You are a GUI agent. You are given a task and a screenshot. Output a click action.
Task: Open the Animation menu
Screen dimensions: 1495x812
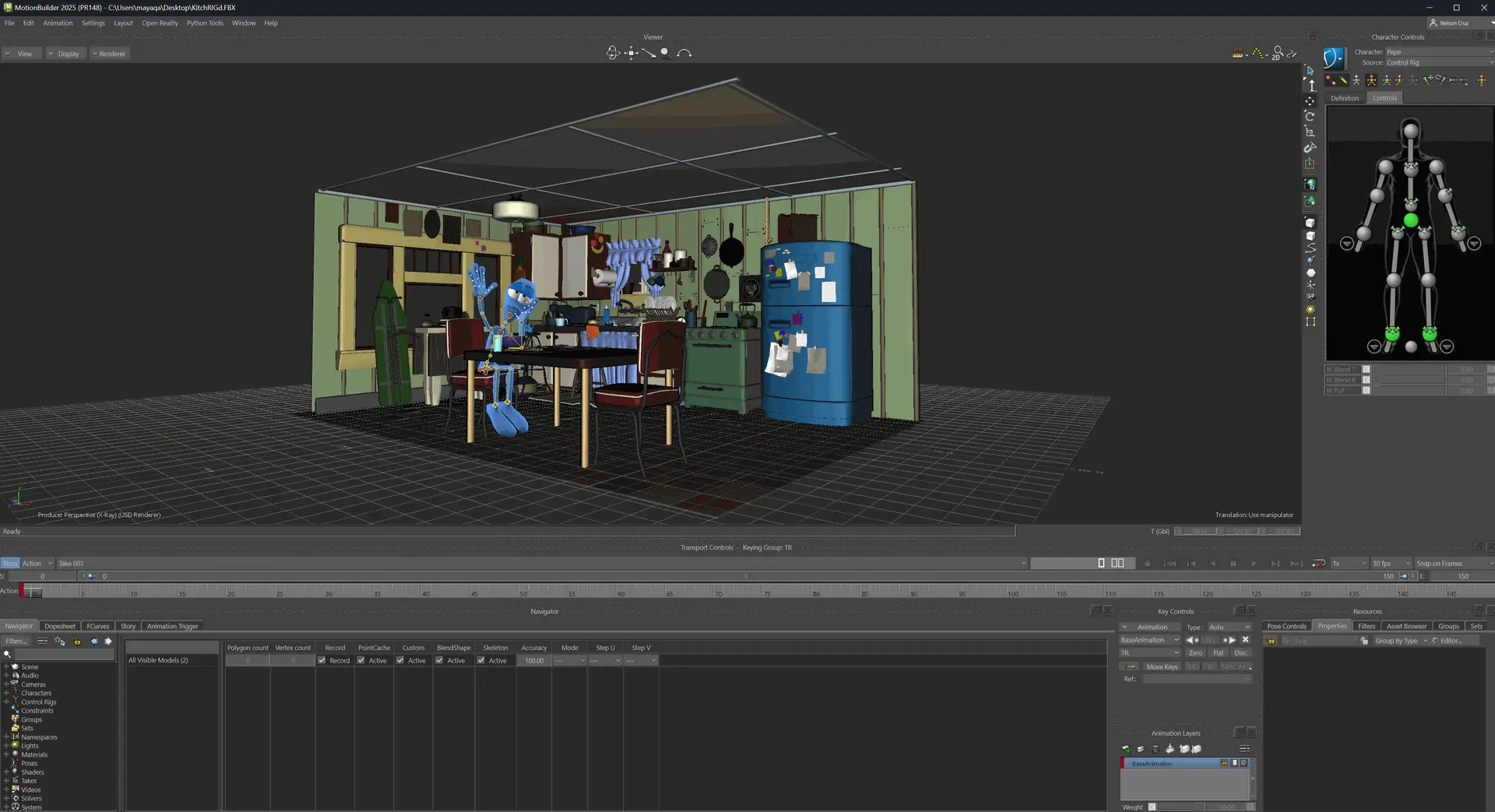click(58, 23)
